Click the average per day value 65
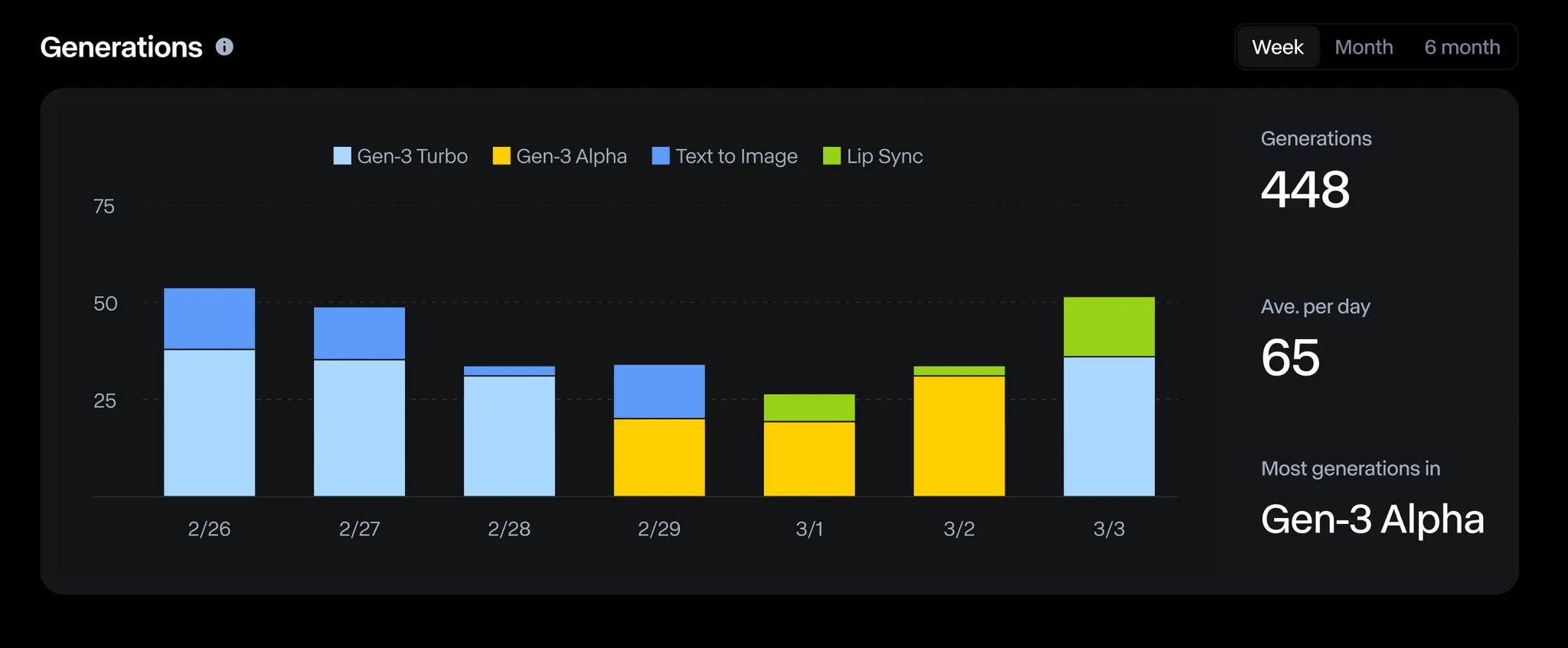 [1291, 357]
